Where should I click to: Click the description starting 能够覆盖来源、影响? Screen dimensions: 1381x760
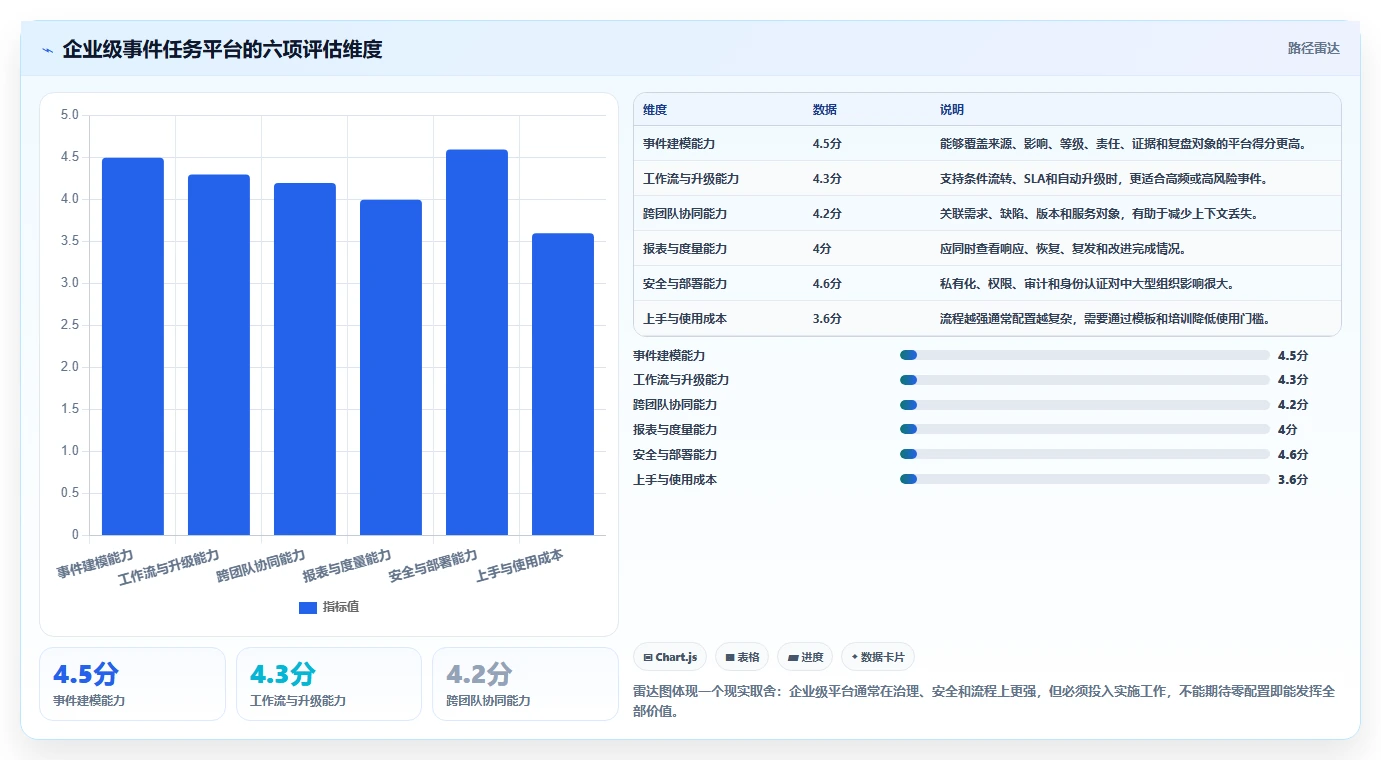tap(1125, 143)
